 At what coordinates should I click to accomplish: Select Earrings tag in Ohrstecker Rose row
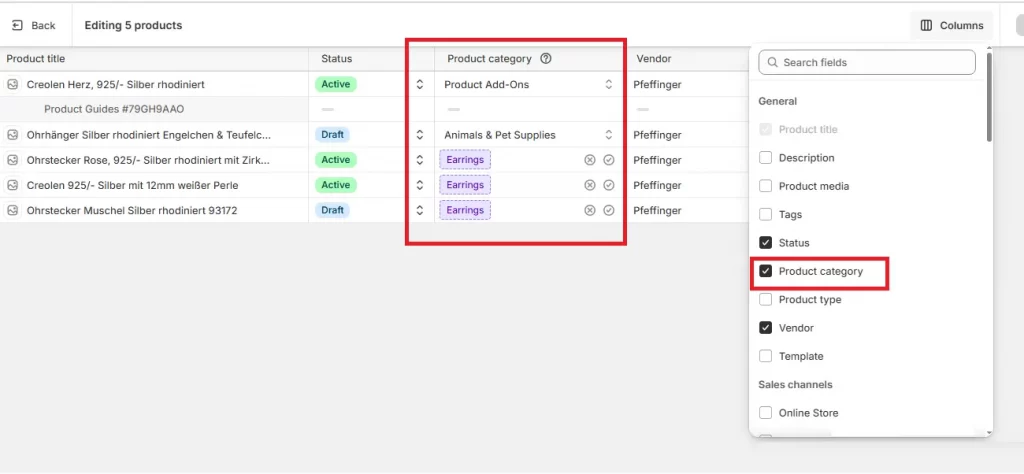(465, 160)
